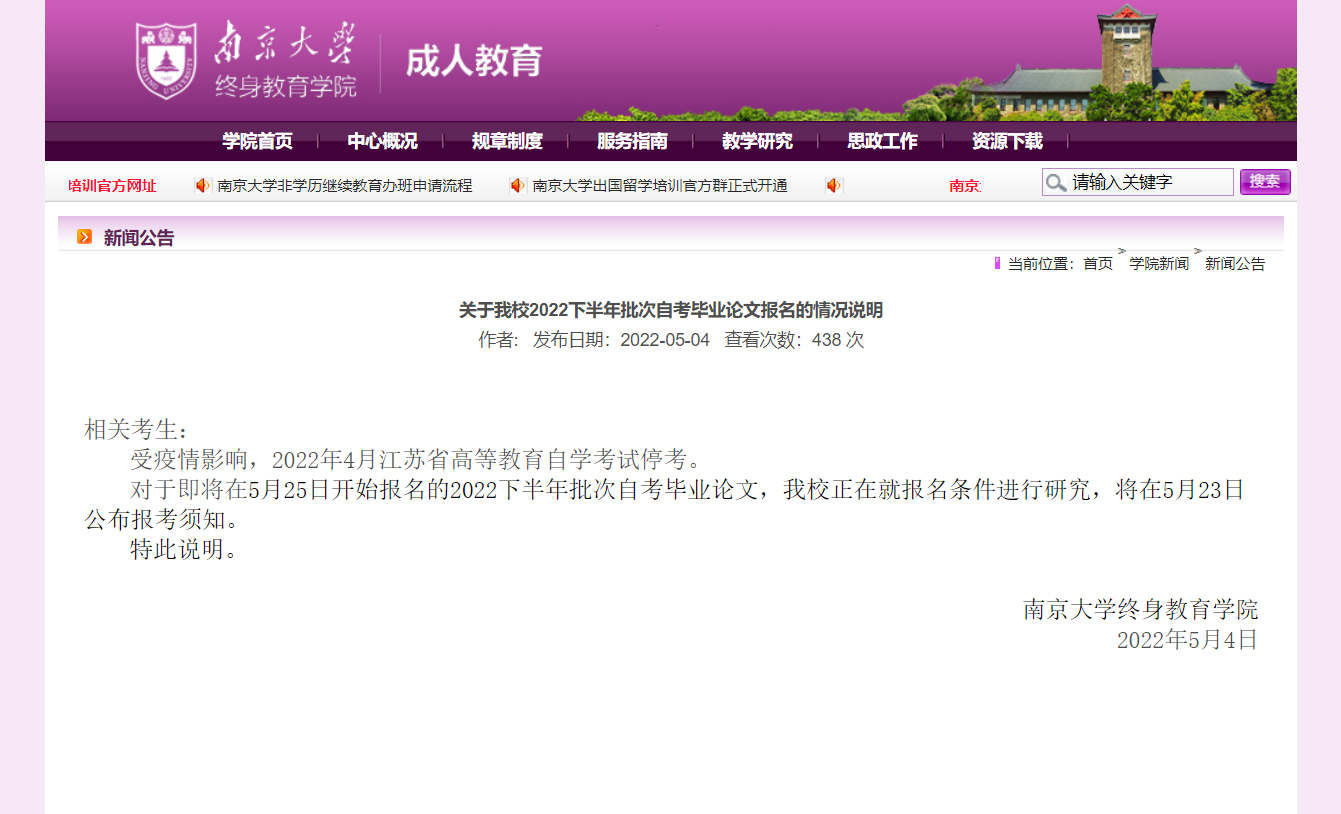Image resolution: width=1341 pixels, height=814 pixels.
Task: Open the 思政工作 menu
Action: [x=882, y=141]
